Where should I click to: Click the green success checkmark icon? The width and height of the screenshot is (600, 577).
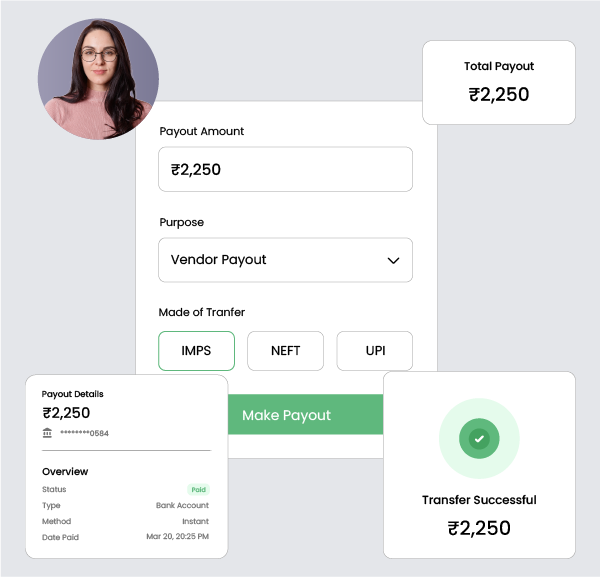(479, 438)
